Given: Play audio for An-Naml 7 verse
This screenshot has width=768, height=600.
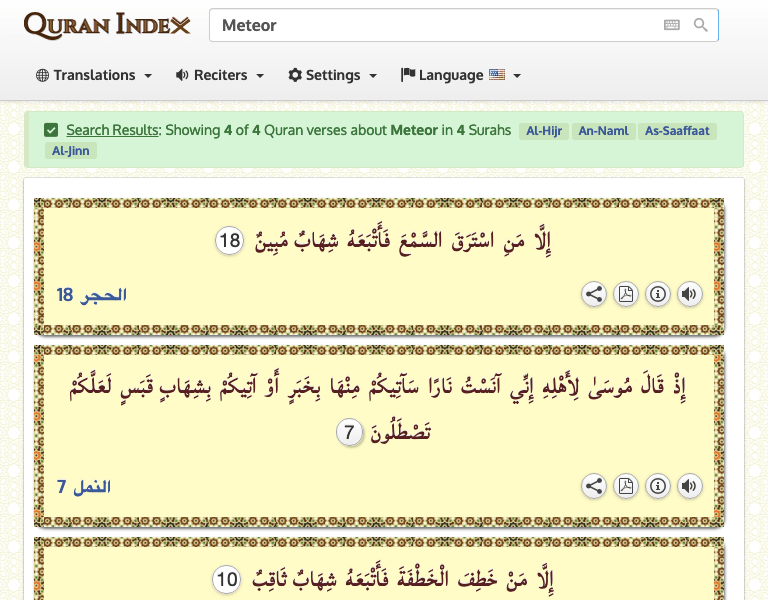Looking at the screenshot, I should point(690,486).
